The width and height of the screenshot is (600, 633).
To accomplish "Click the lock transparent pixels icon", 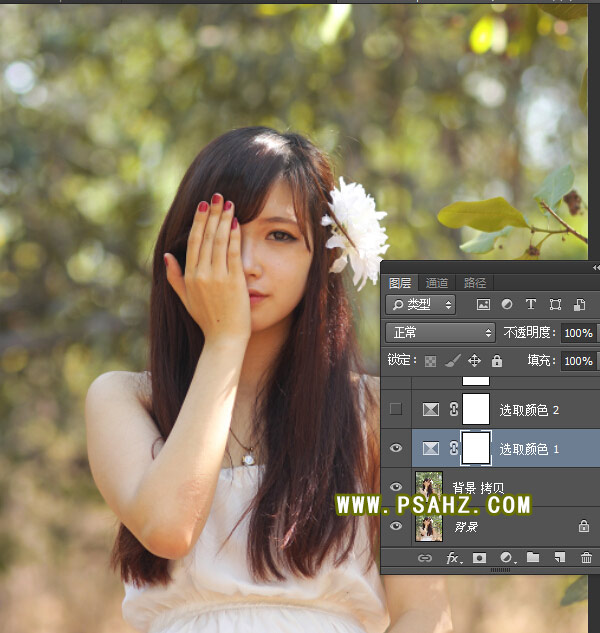I will click(431, 360).
